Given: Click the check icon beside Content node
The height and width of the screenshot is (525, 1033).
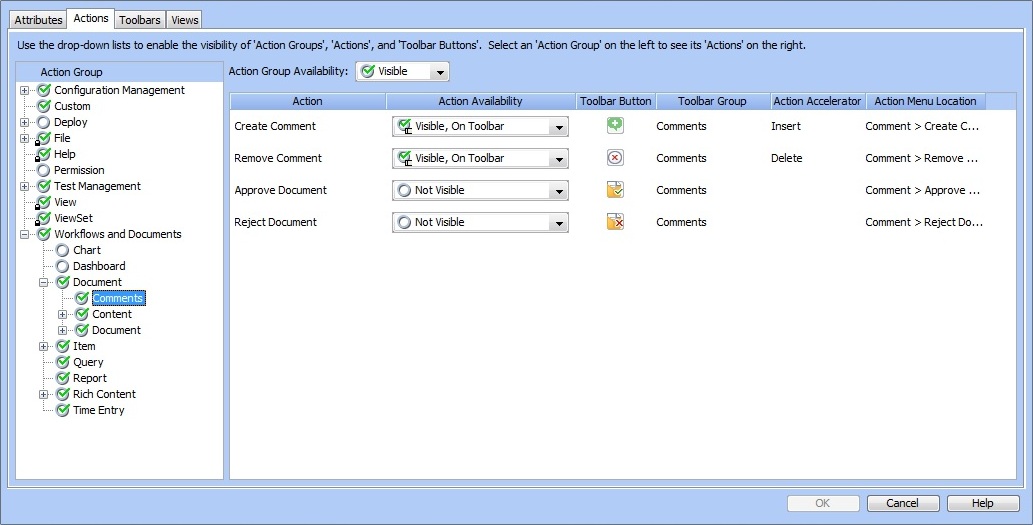Looking at the screenshot, I should [x=82, y=314].
